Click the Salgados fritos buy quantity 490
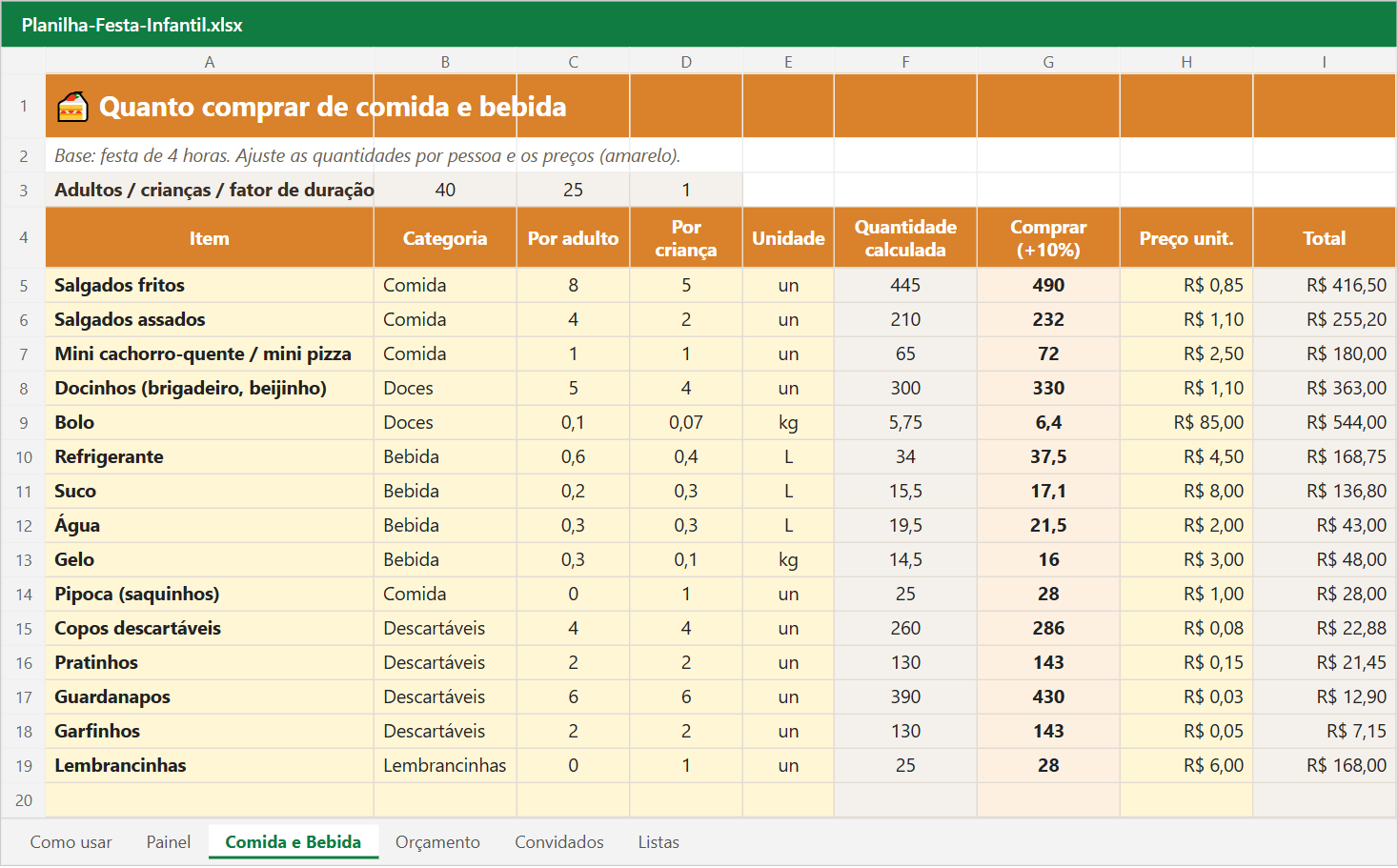The image size is (1398, 868). (1048, 286)
